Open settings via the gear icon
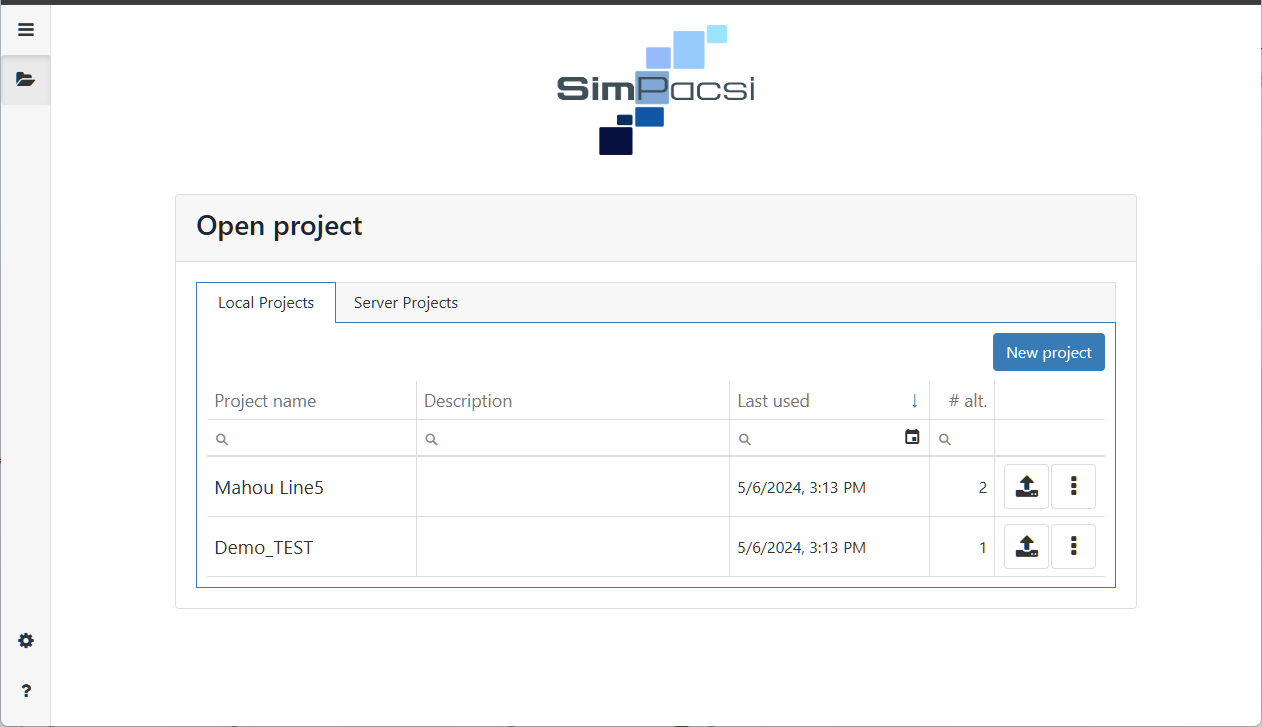This screenshot has height=727, width=1262. [26, 641]
